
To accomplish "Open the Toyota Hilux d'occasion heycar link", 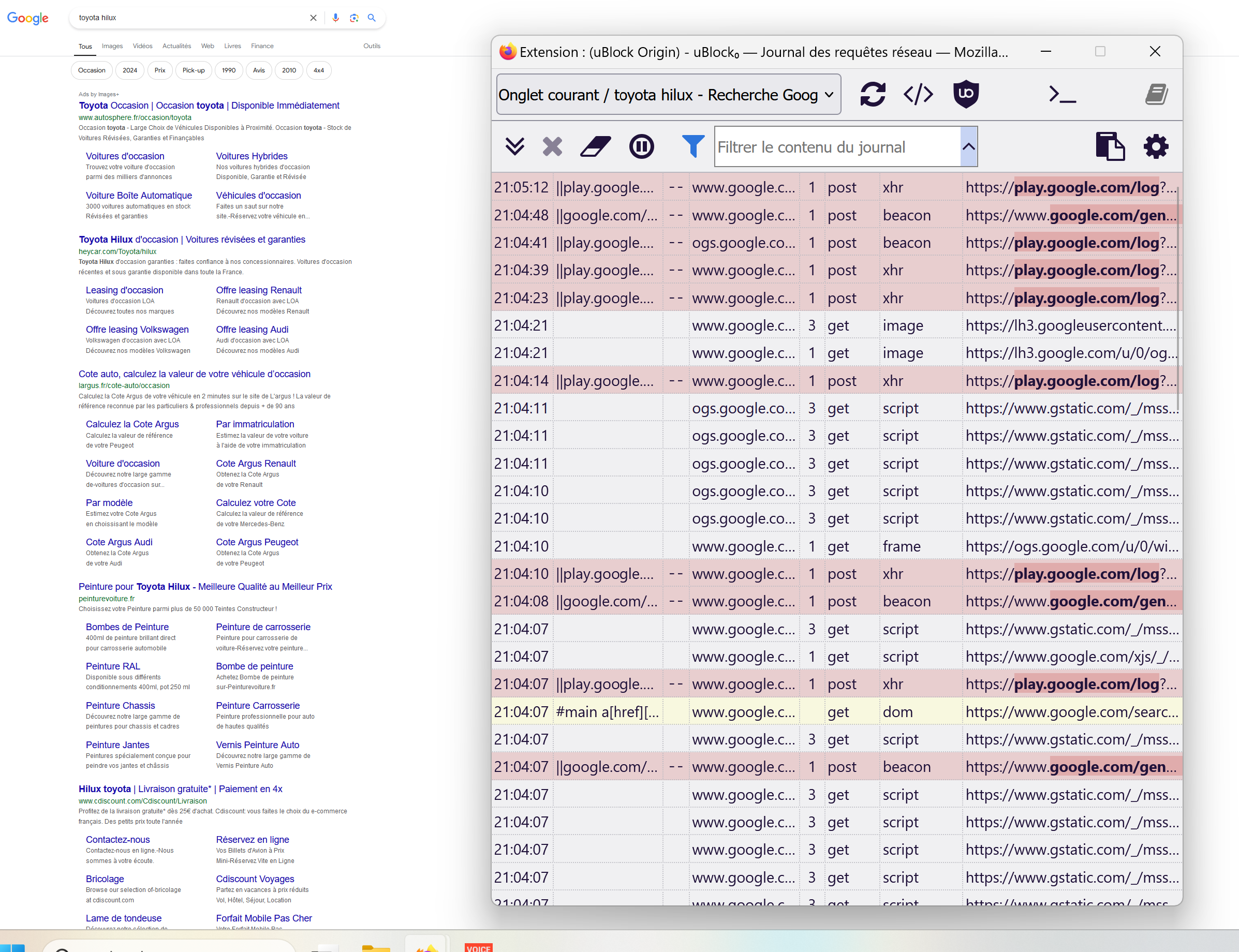I will 191,239.
